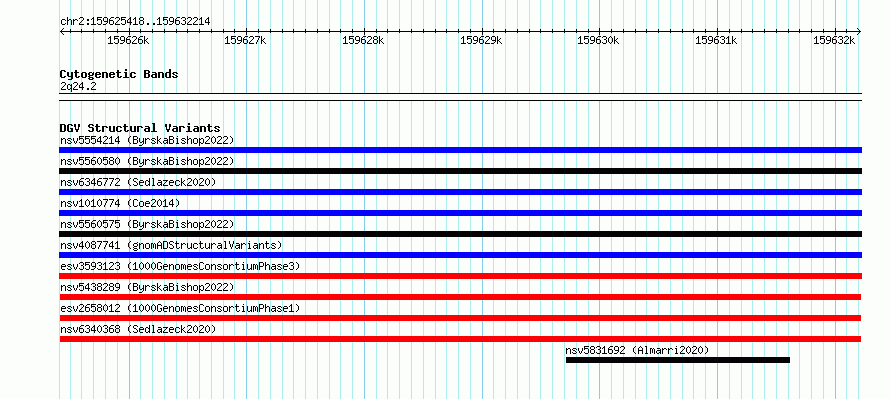This screenshot has height=399, width=890.
Task: Click the nsv5831692 (Almarri2020) label
Action: tap(637, 350)
